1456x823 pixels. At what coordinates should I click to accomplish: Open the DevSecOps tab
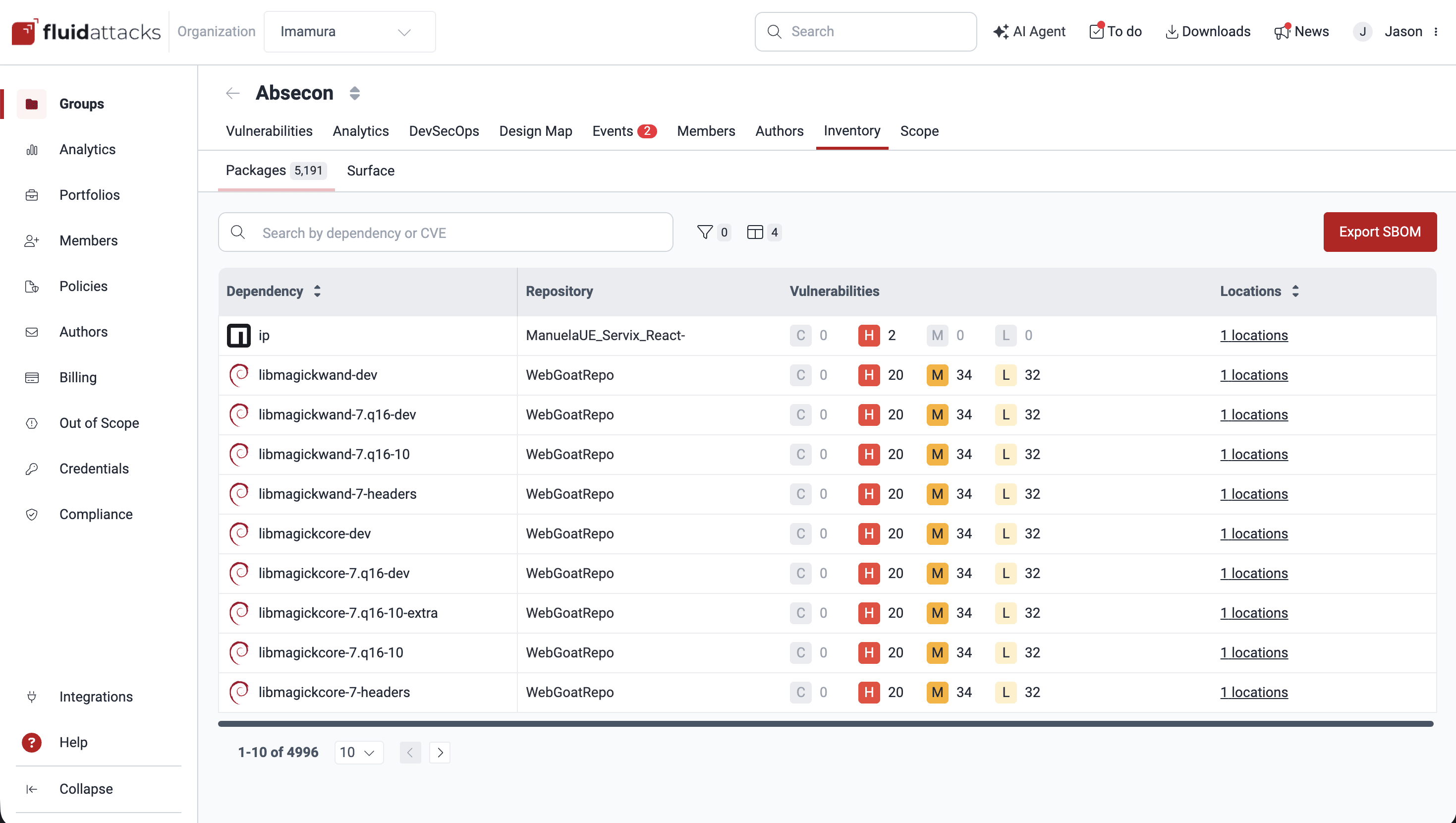point(444,131)
